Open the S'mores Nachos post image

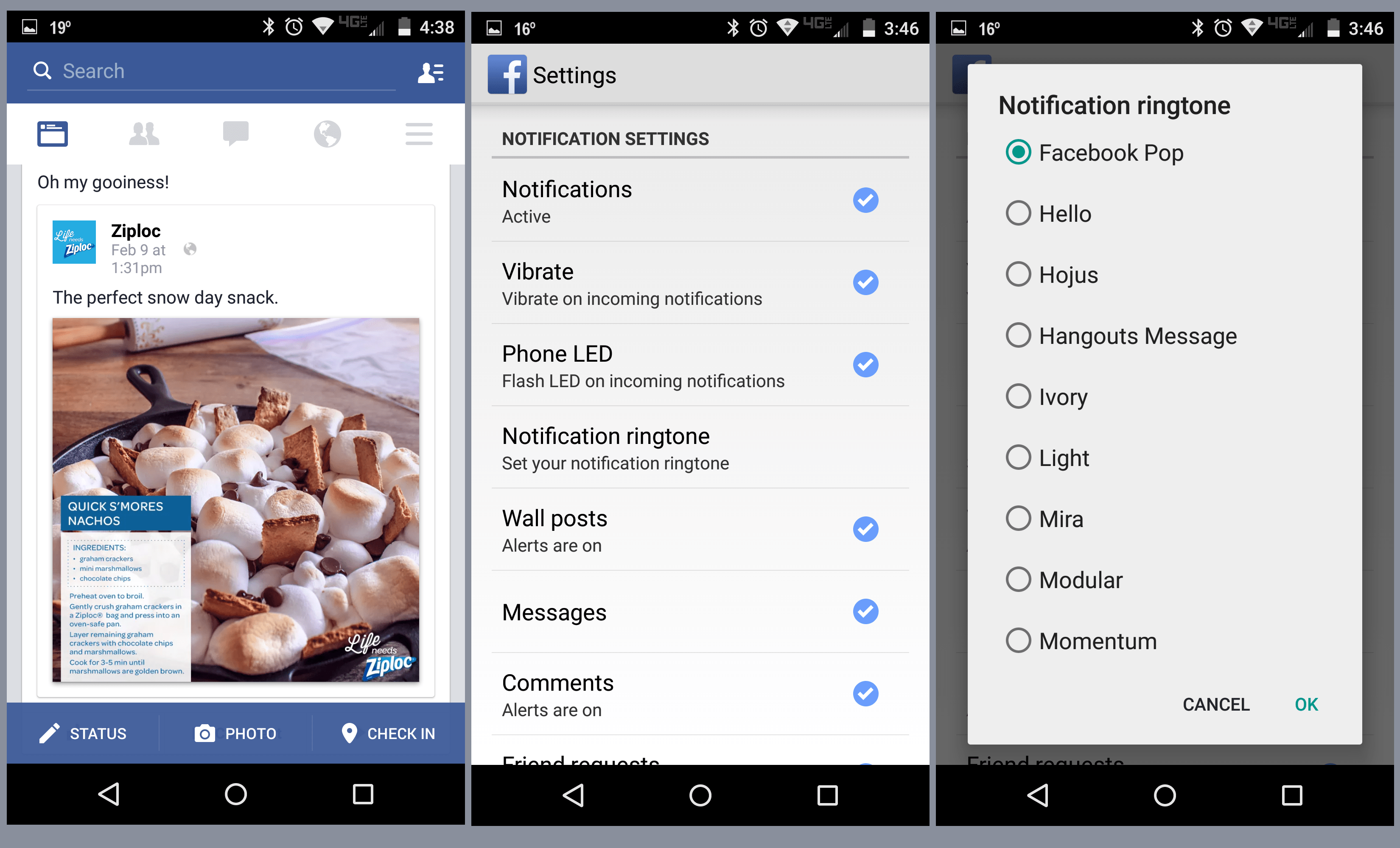coord(236,500)
